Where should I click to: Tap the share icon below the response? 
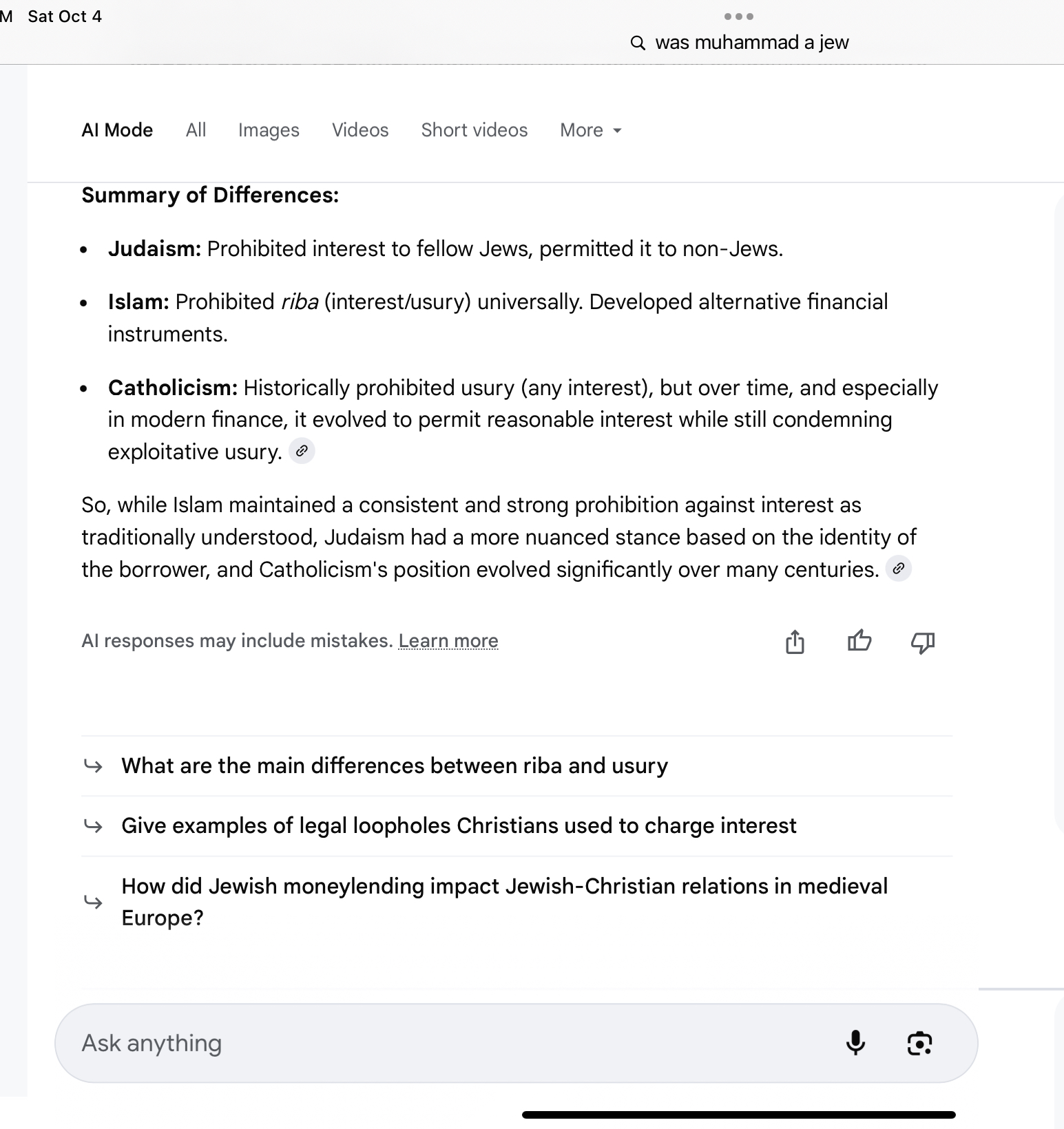[795, 642]
